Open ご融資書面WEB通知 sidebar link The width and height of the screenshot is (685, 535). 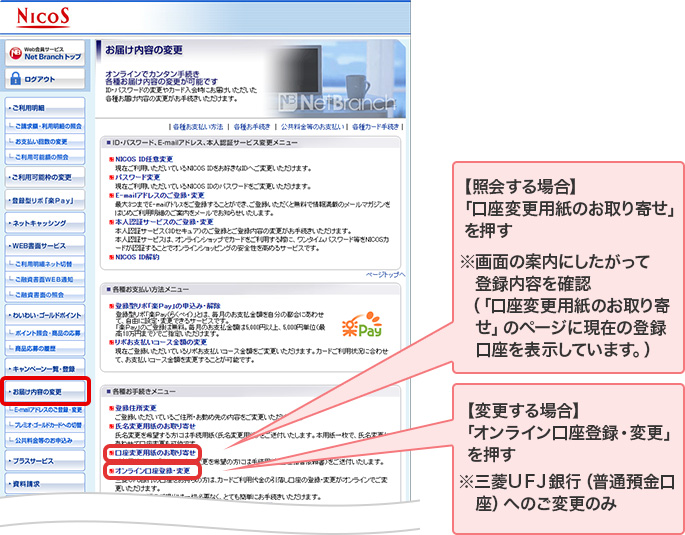pyautogui.click(x=45, y=280)
